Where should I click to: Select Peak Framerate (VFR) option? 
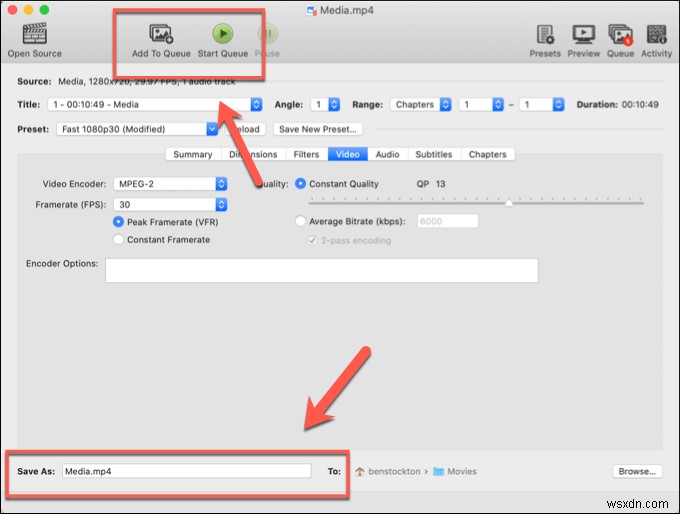click(x=118, y=222)
